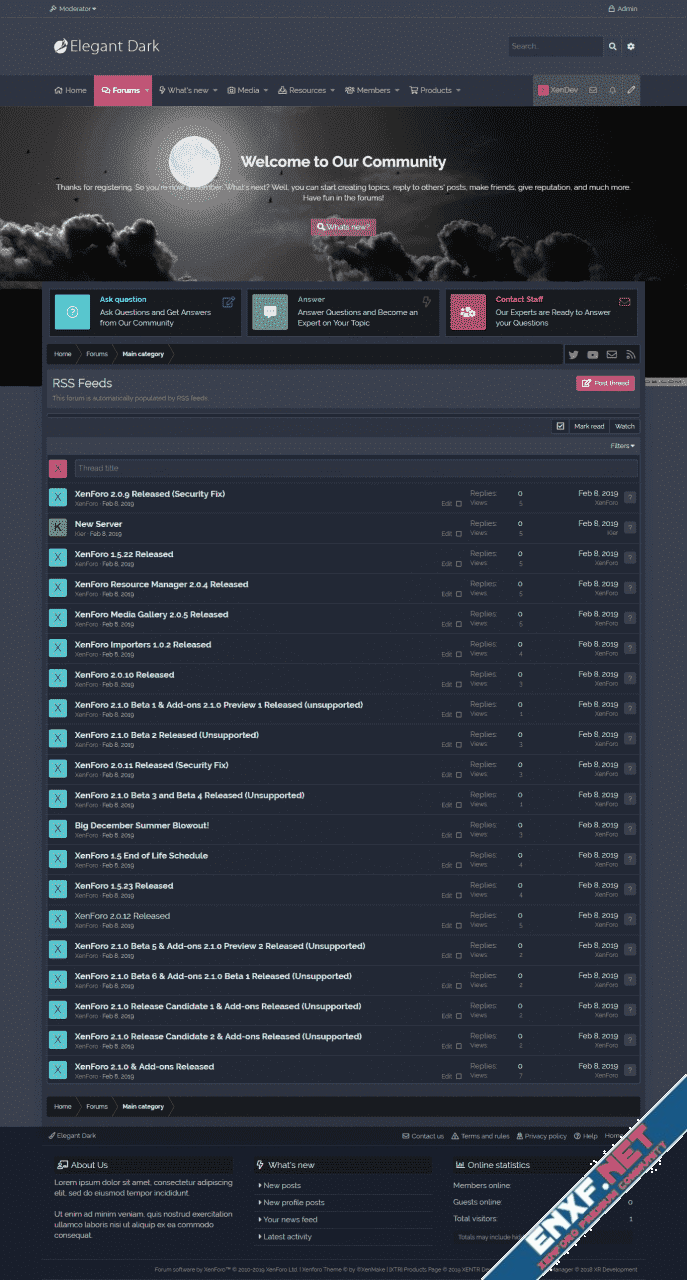
Task: Toggle the select-all threads checkbox
Action: coord(560,426)
